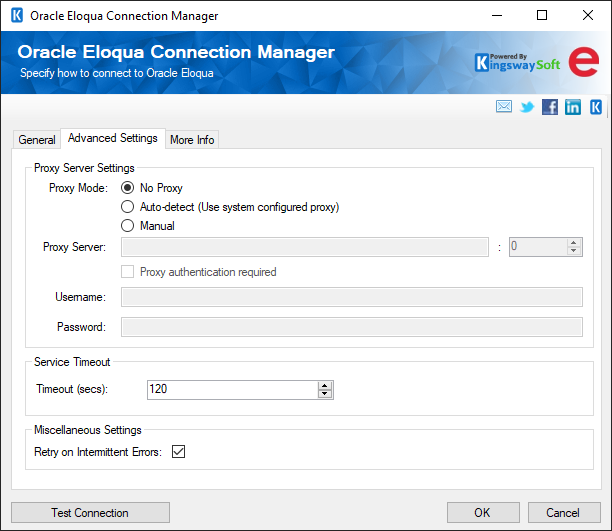The image size is (612, 531).
Task: Close the Connection Manager window
Action: pos(587,16)
